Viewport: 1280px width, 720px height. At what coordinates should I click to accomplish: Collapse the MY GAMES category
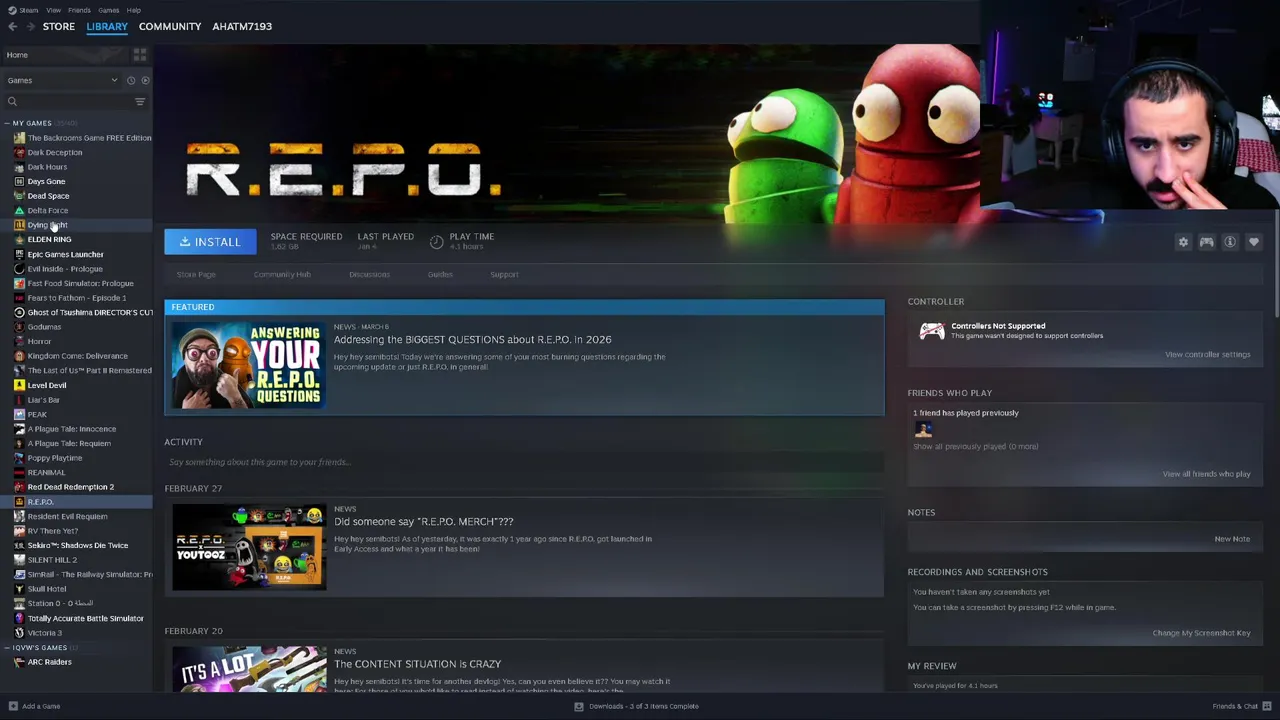point(7,123)
